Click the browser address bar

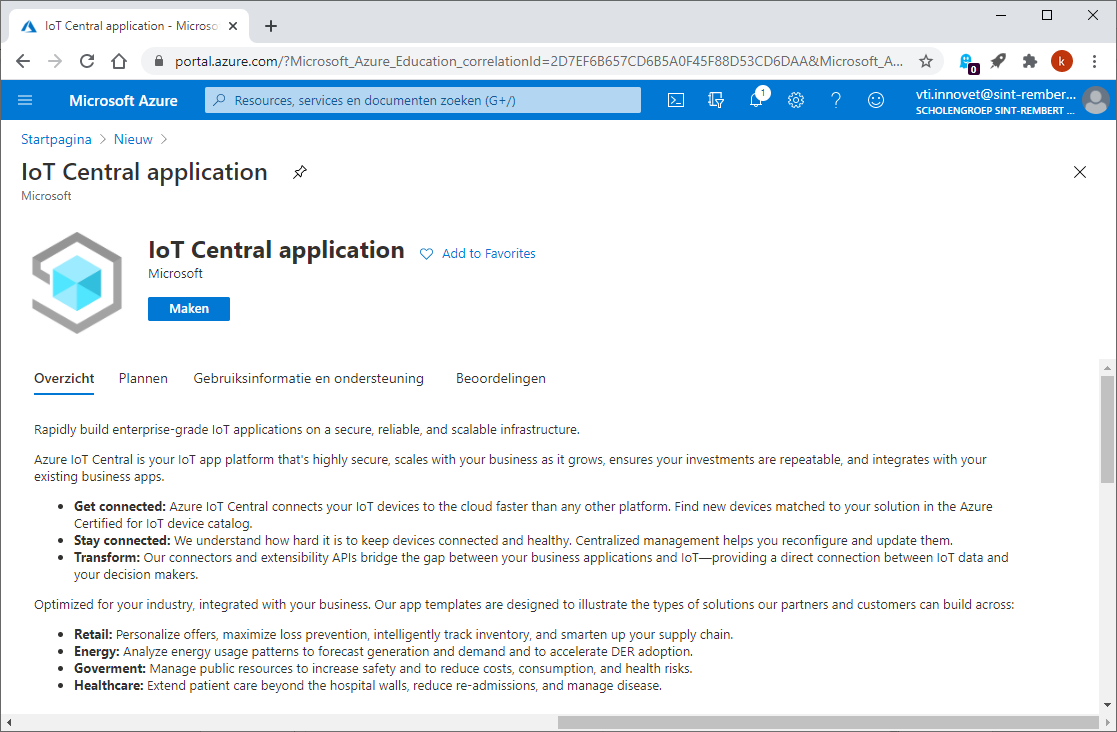click(x=538, y=61)
